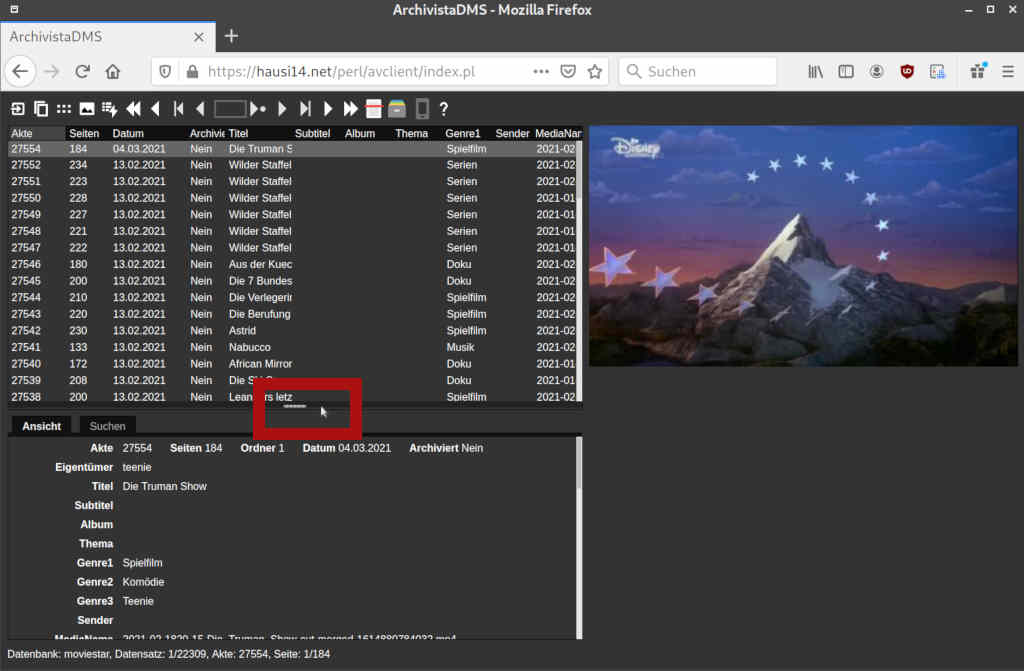Open the dotted grid thumbnails view icon
Viewport: 1024px width, 671px height.
coord(63,109)
